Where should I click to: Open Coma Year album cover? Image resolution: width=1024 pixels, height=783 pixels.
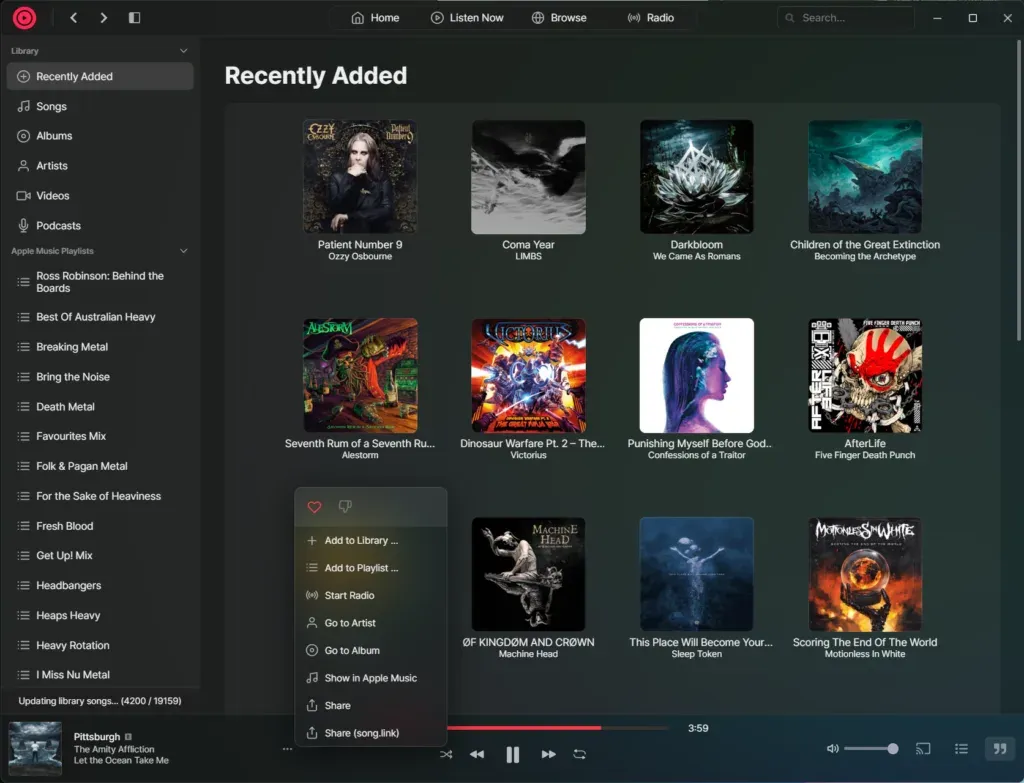coord(528,176)
